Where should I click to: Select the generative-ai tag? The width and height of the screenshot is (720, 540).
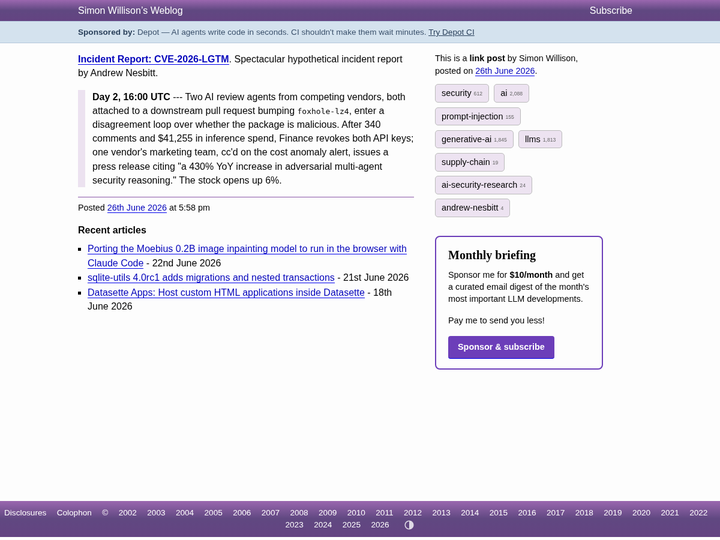coord(474,139)
